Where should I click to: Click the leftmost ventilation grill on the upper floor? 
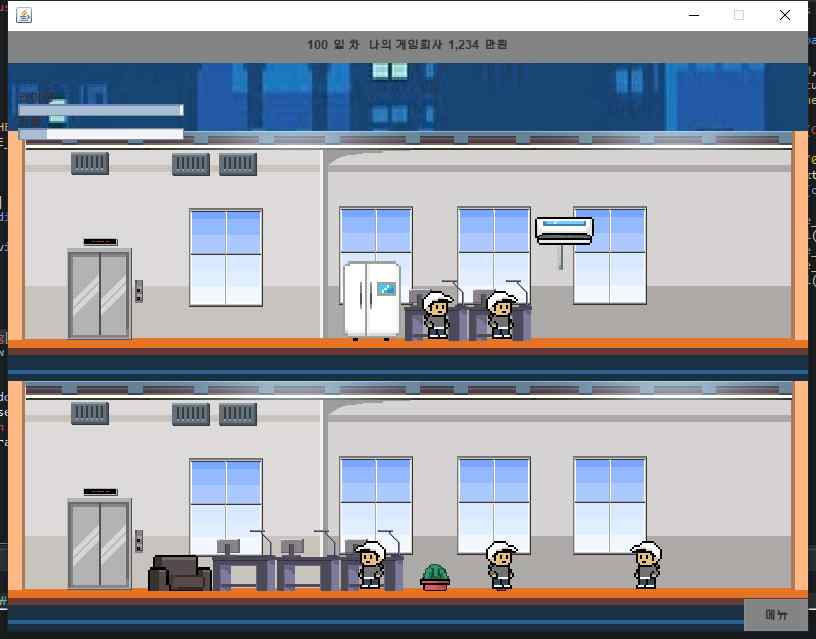90,161
